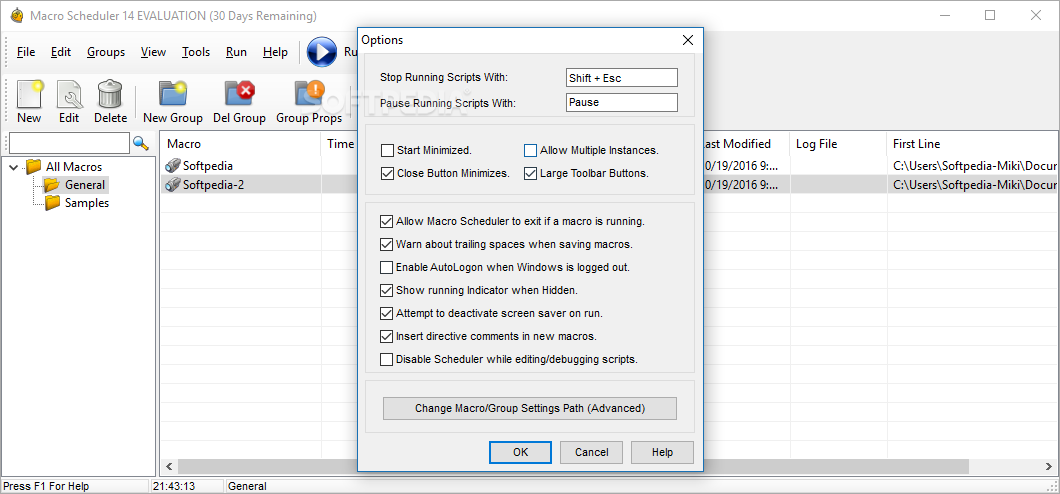Image resolution: width=1060 pixels, height=494 pixels.
Task: Toggle Start Minimized checkbox
Action: click(387, 150)
